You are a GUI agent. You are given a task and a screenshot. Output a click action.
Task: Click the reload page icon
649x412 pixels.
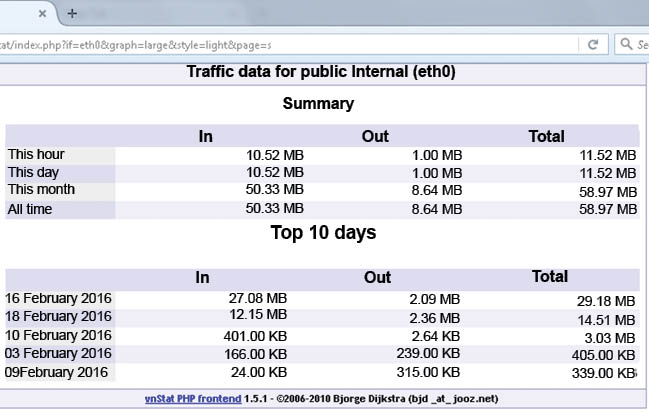click(593, 45)
